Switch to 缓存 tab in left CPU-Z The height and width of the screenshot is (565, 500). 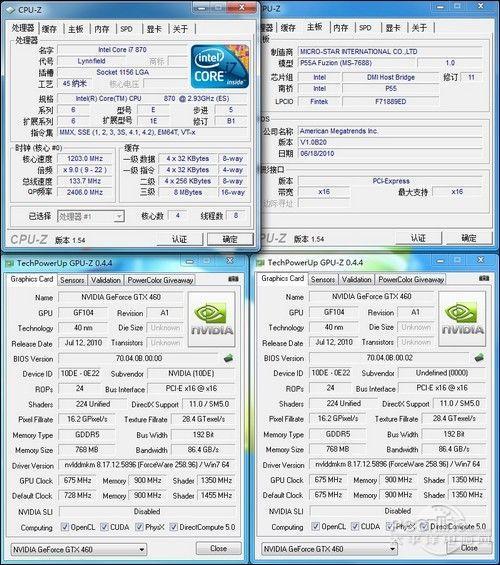(49, 29)
